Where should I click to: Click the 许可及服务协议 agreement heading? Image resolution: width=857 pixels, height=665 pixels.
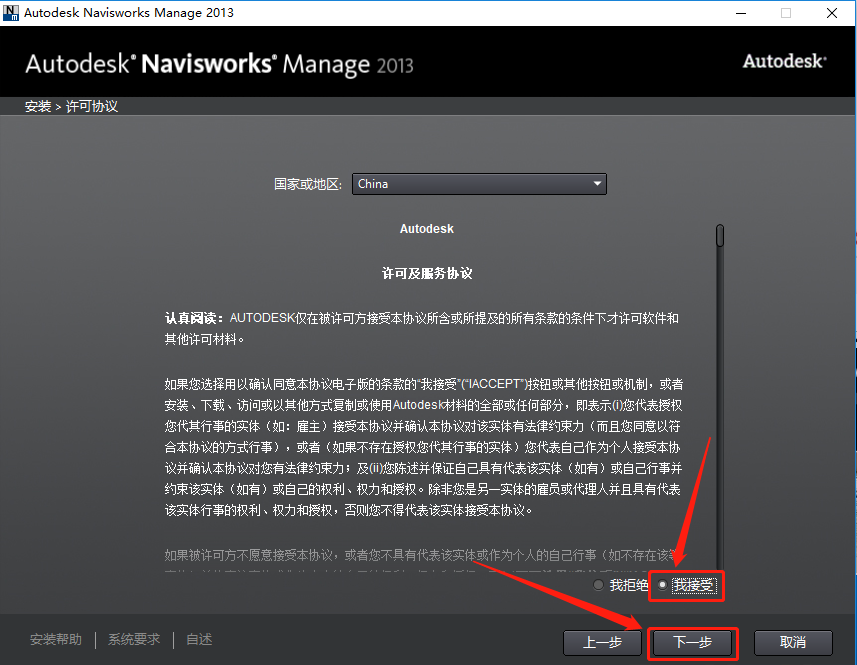pos(427,273)
